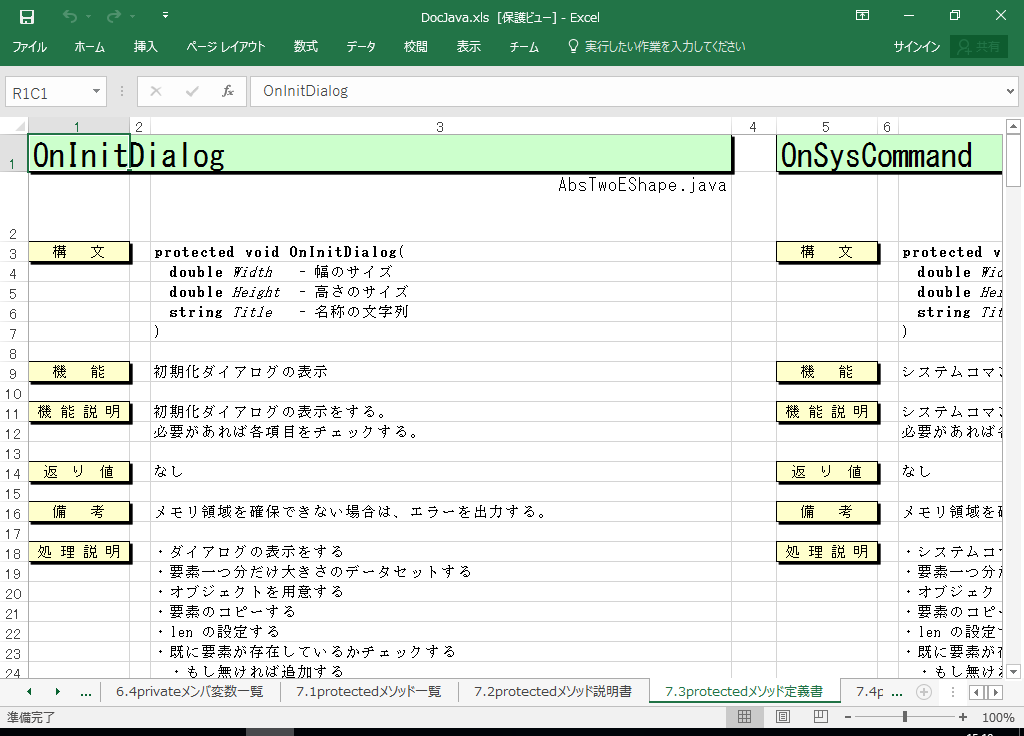Expand the formula bar

click(1009, 91)
